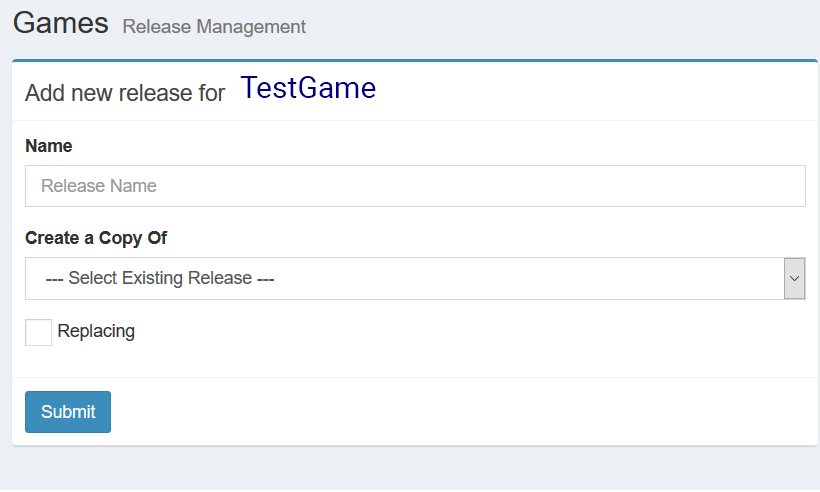Open the TestGame link
Image resolution: width=820 pixels, height=492 pixels.
point(308,88)
